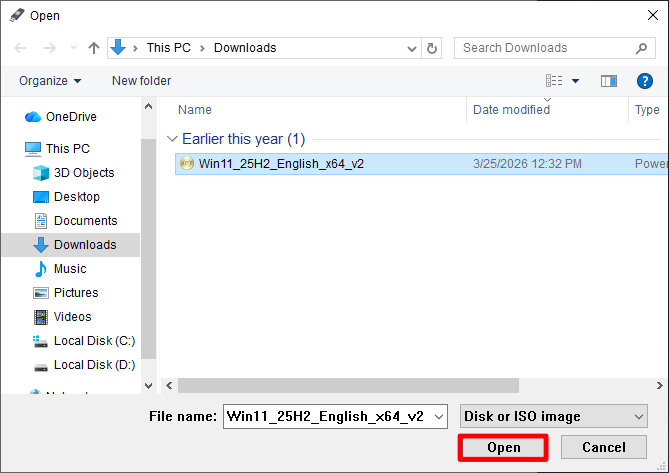Viewport: 669px width, 473px height.
Task: Open 3D Objects folder
Action: 84,173
